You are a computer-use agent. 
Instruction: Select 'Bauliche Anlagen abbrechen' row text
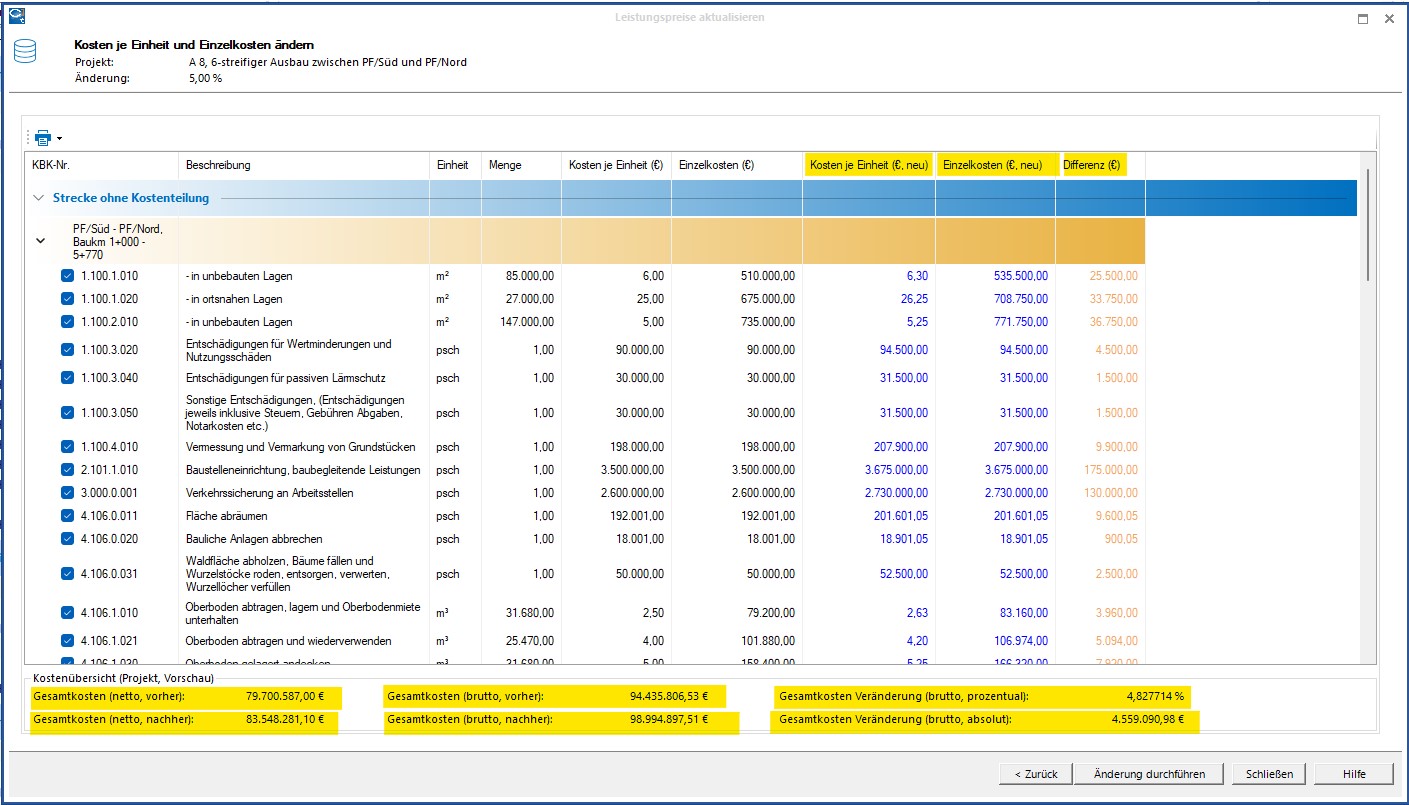254,539
